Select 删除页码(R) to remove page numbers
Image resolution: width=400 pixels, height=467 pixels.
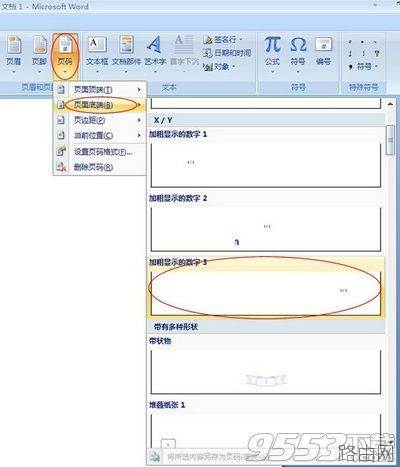(100, 167)
